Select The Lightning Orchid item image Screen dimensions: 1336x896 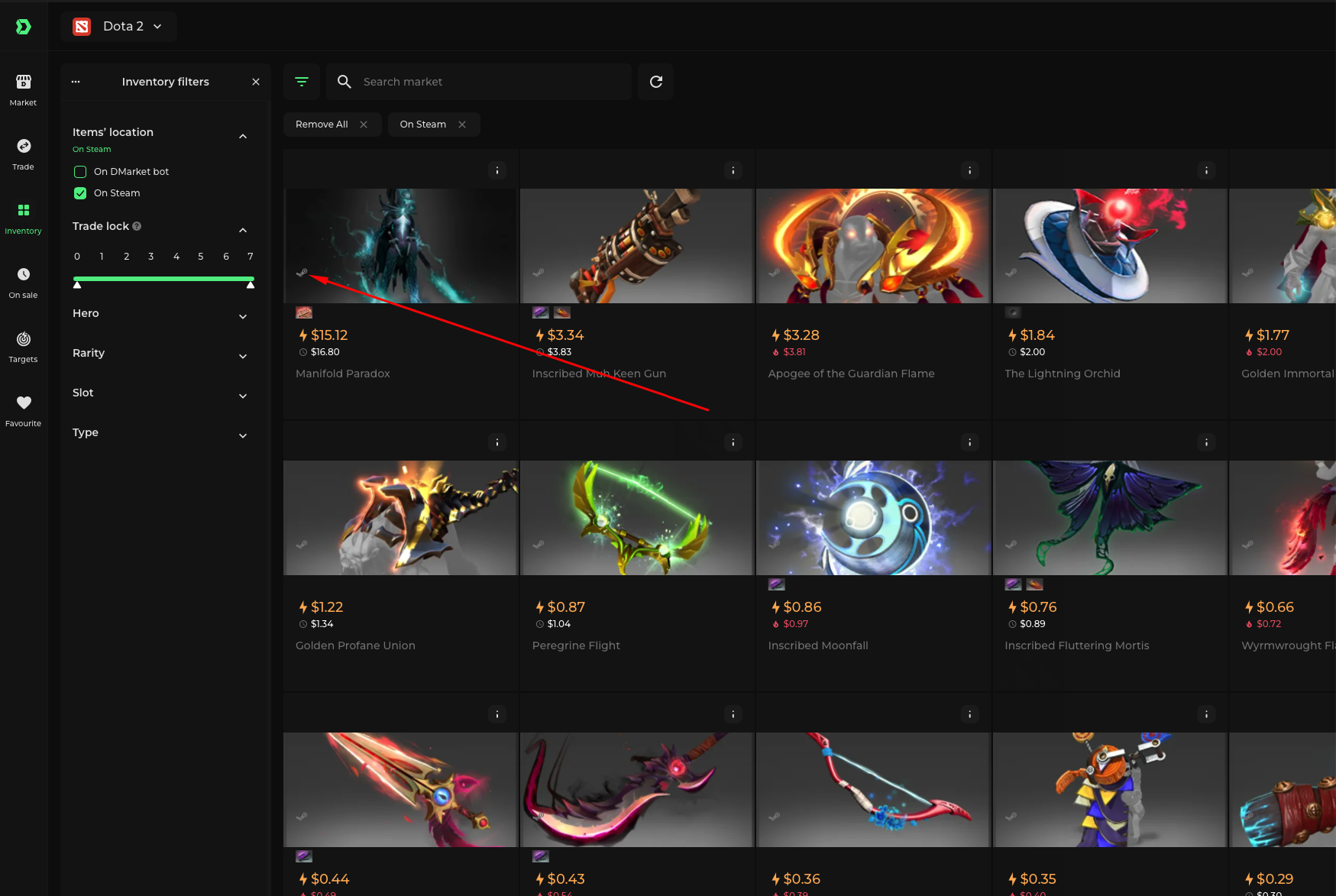1110,246
